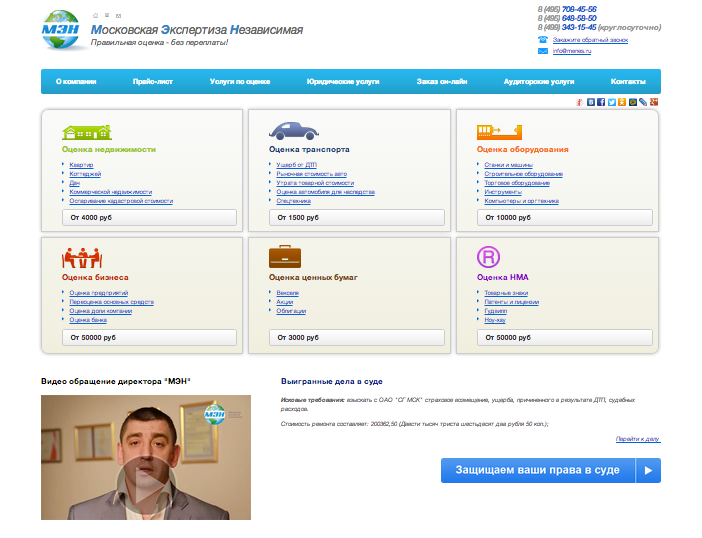The width and height of the screenshot is (702, 538).
Task: Open the Коммерческой недвижимости link
Action: [x=111, y=192]
